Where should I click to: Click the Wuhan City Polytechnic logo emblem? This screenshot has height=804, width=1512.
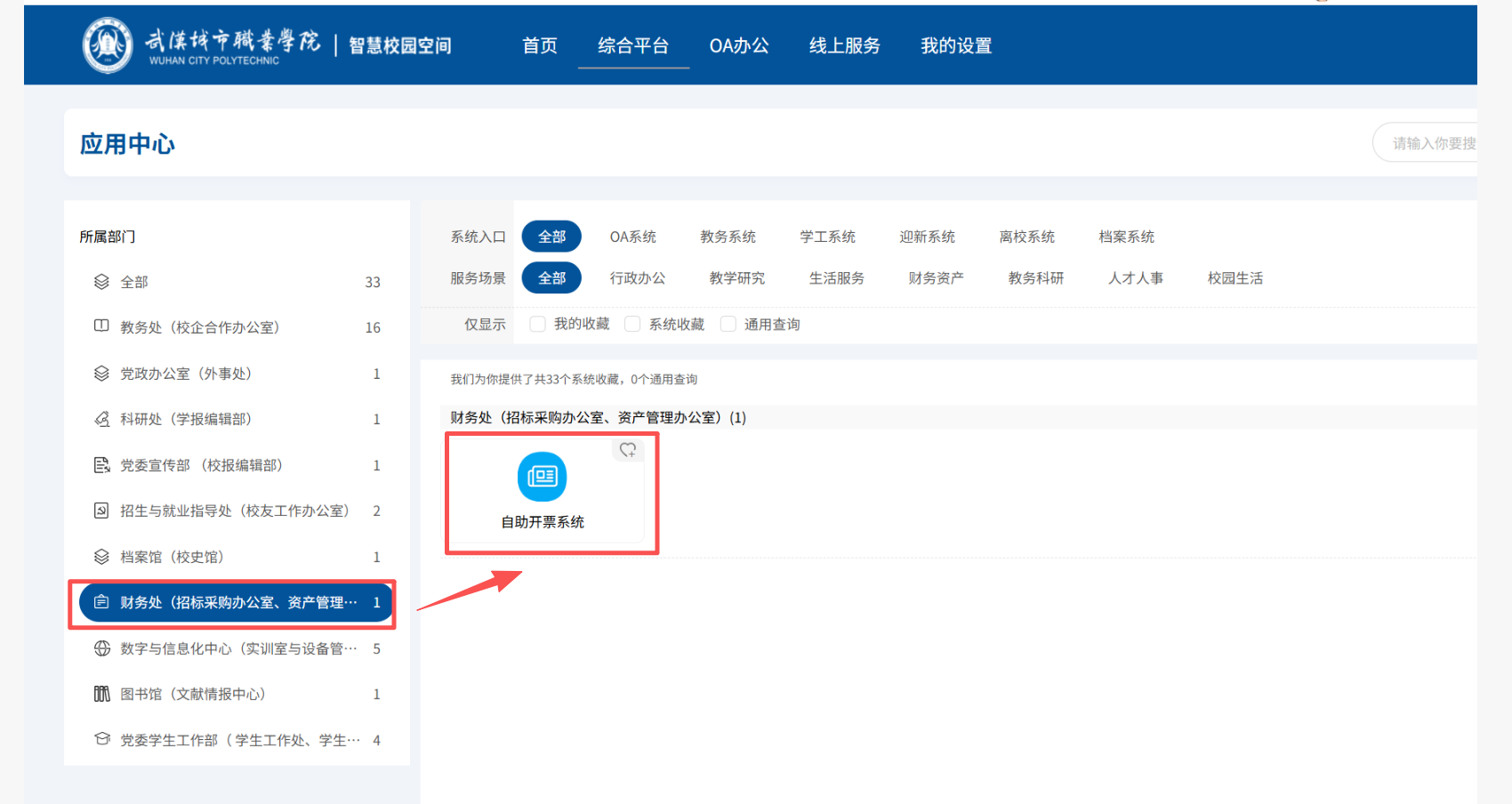point(108,44)
